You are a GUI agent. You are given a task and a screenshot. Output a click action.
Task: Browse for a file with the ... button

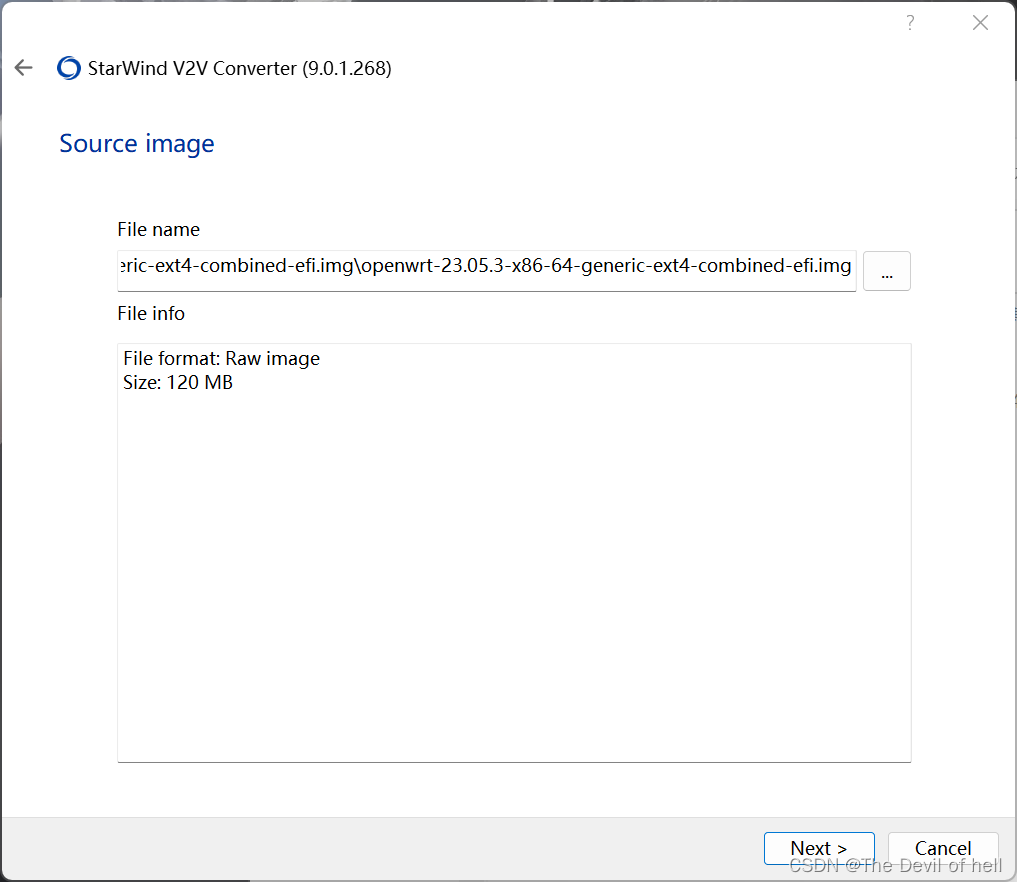[887, 271]
